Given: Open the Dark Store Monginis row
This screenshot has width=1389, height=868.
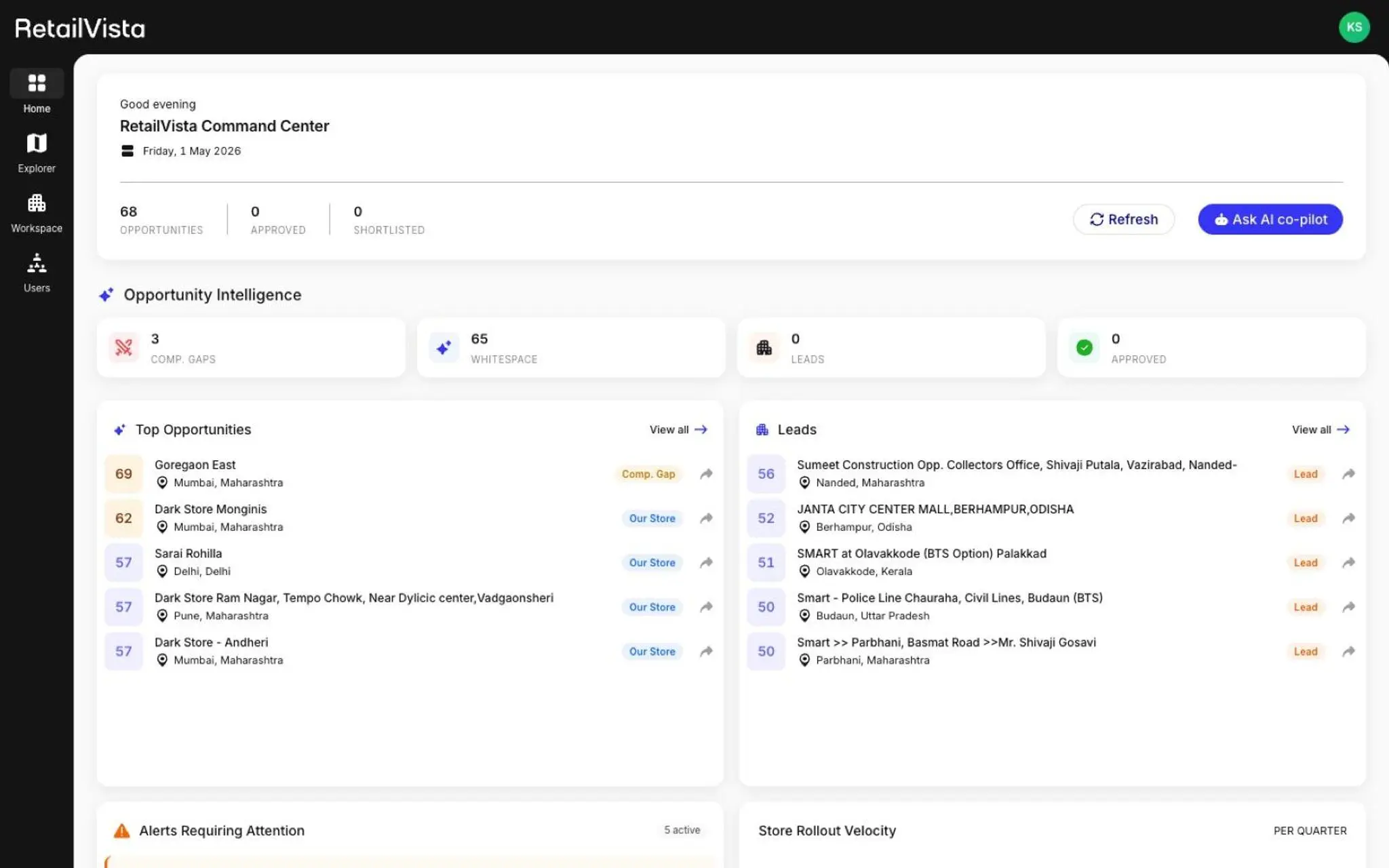Looking at the screenshot, I should (x=410, y=518).
